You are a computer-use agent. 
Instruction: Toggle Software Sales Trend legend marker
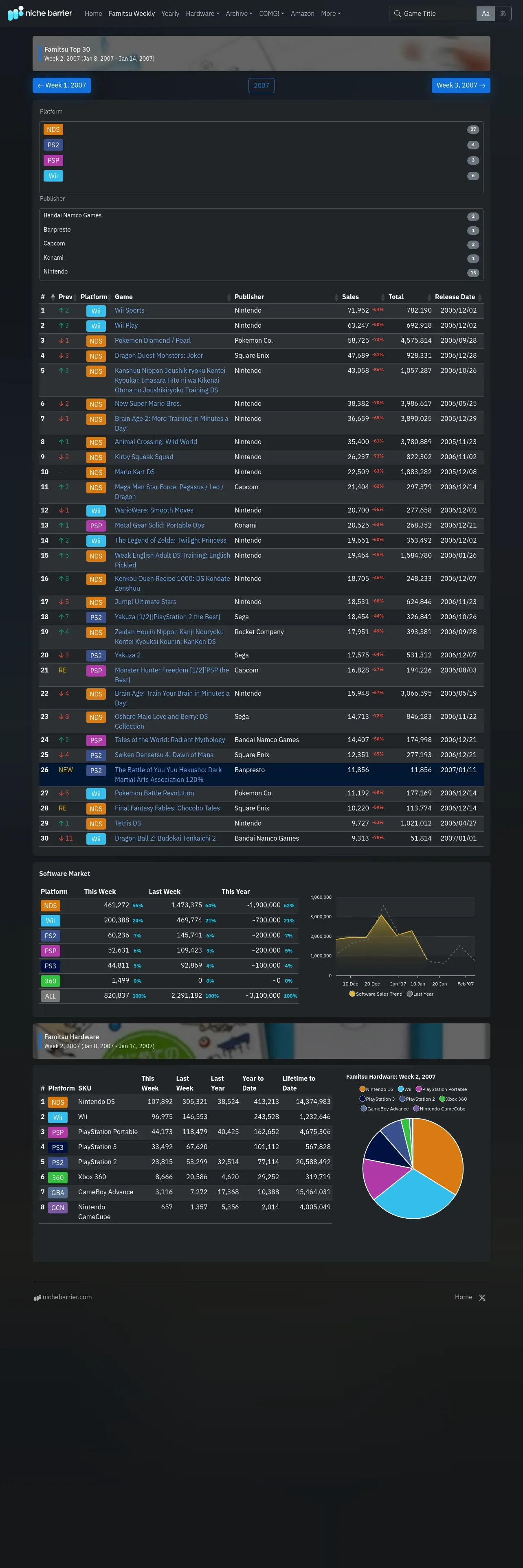pos(352,994)
